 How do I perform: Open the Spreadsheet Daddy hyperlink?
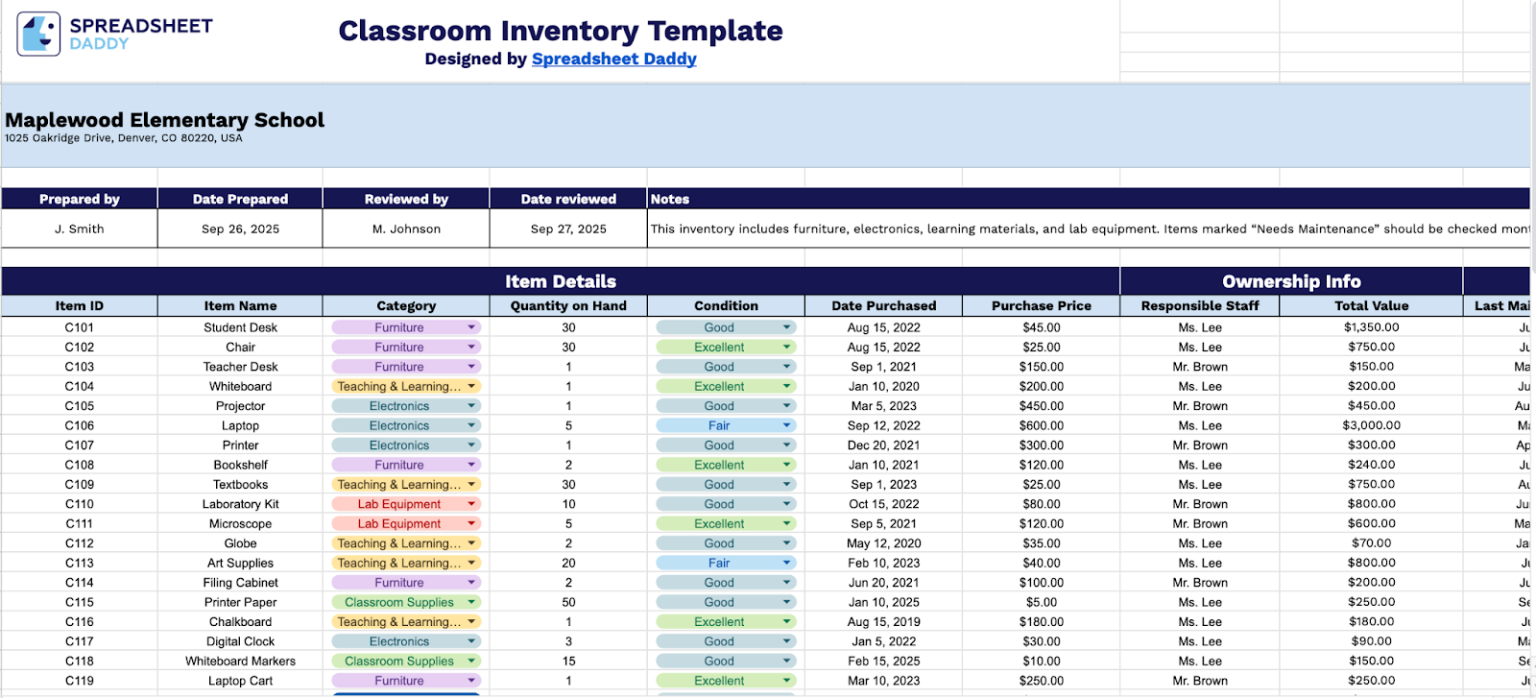click(613, 58)
